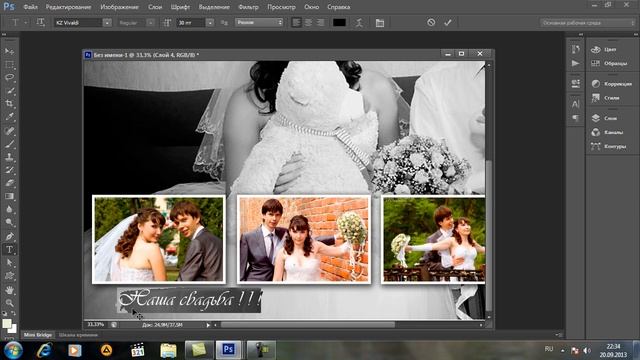
Task: Select the Crop tool
Action: point(9,104)
